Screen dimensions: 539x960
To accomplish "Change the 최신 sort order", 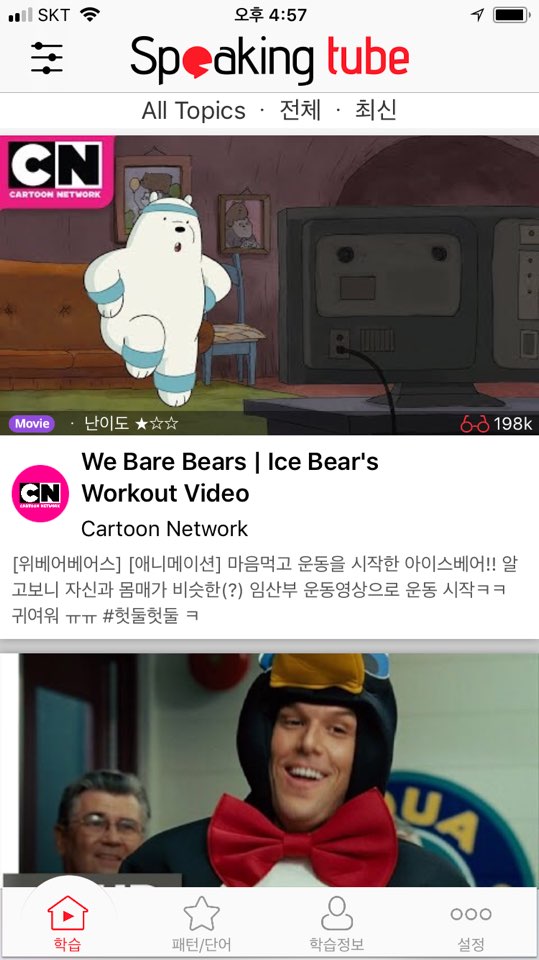I will tap(376, 110).
